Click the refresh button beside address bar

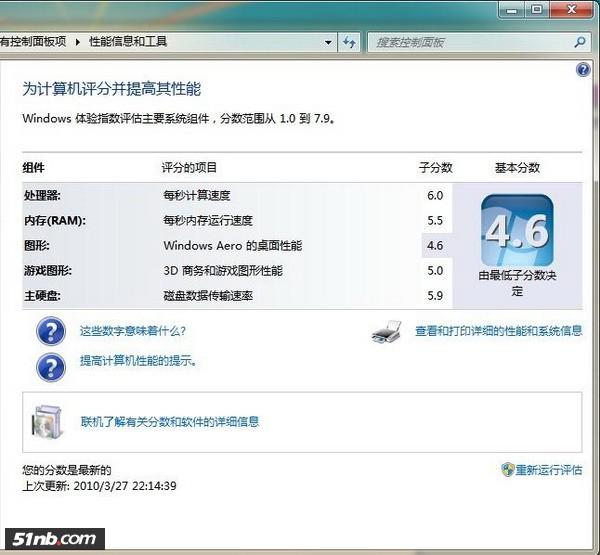[349, 43]
